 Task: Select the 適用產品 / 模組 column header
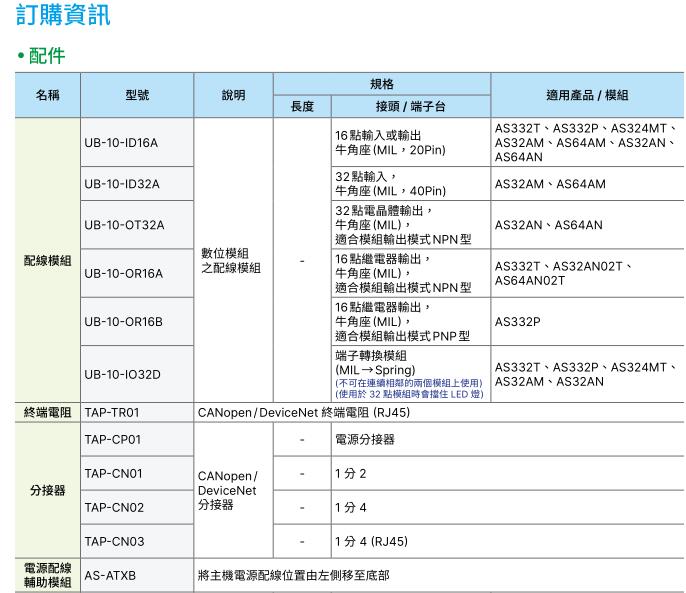click(587, 95)
